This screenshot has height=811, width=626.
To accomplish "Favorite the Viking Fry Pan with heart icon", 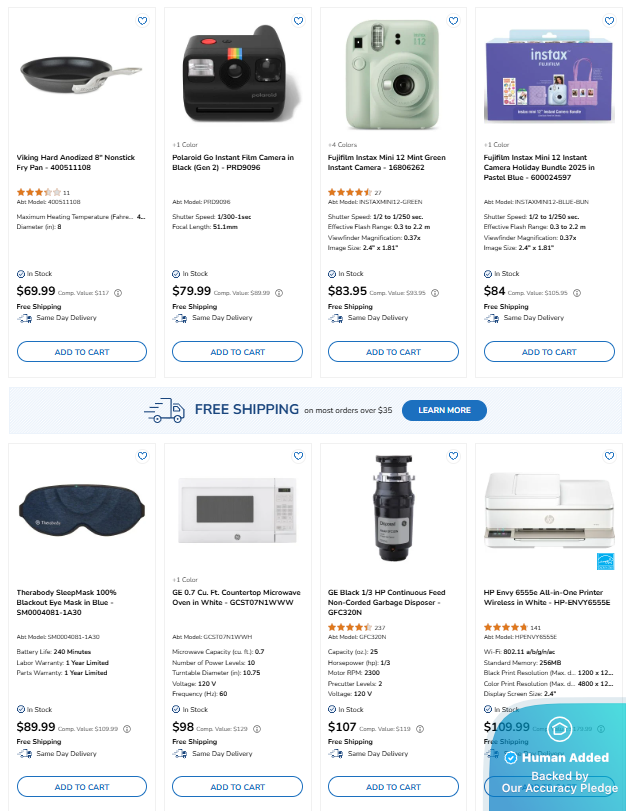I will (142, 21).
